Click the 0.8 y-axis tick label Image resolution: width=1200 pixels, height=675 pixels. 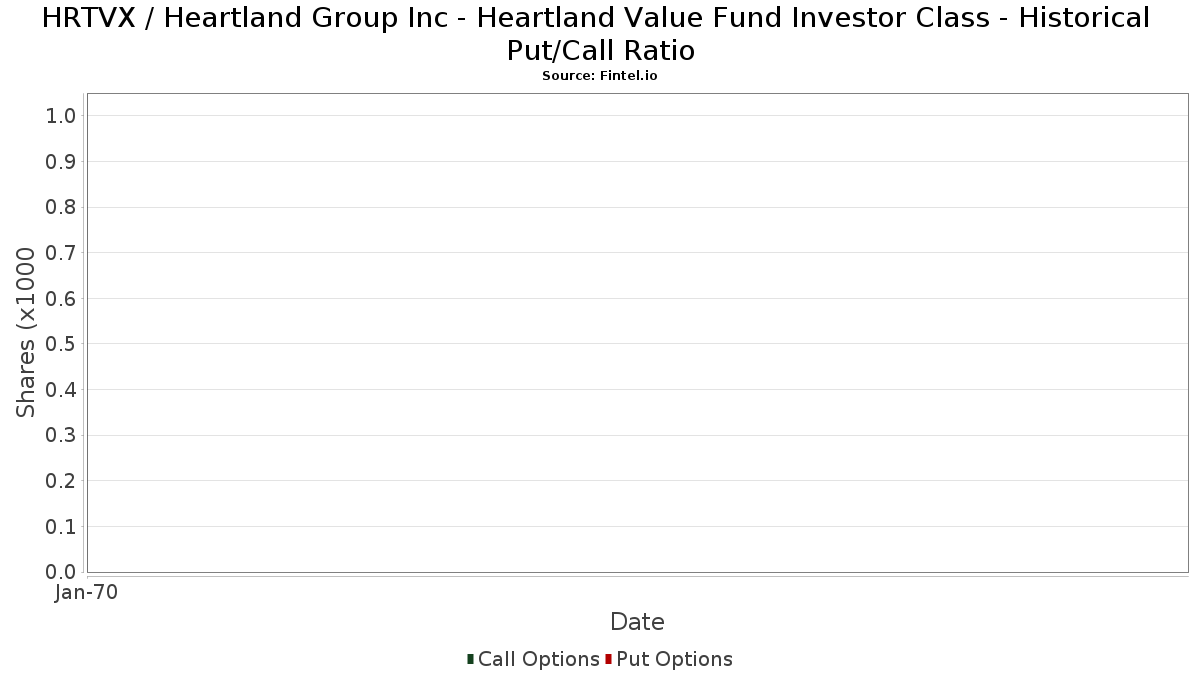(x=61, y=207)
